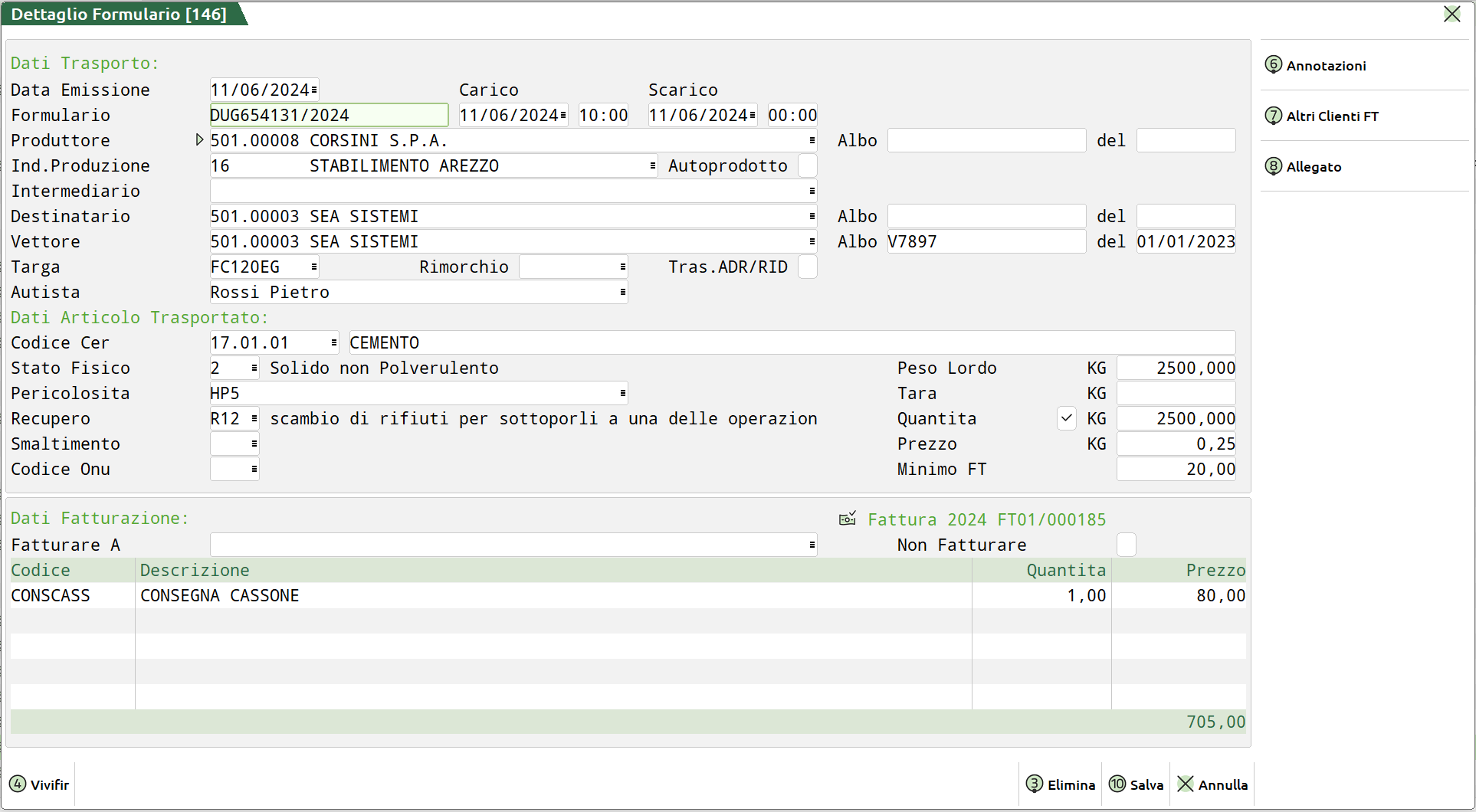
Task: Expand the Produttore triangle arrow
Action: pos(199,140)
